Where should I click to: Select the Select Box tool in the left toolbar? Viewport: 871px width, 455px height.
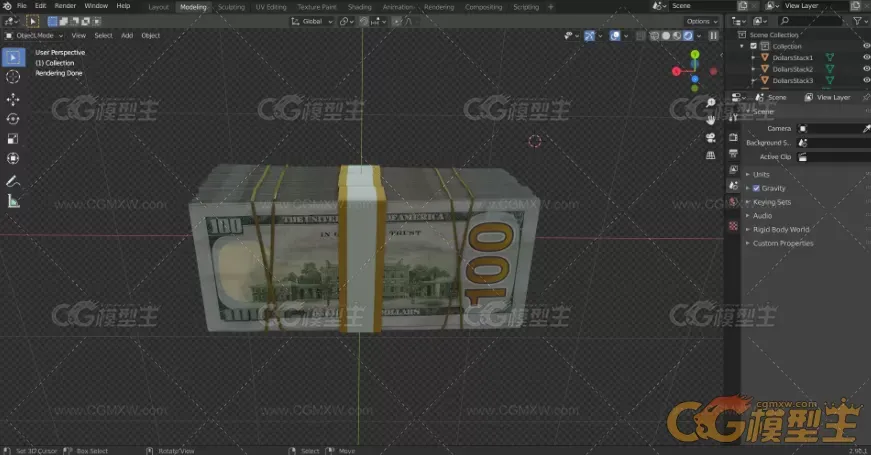click(13, 57)
